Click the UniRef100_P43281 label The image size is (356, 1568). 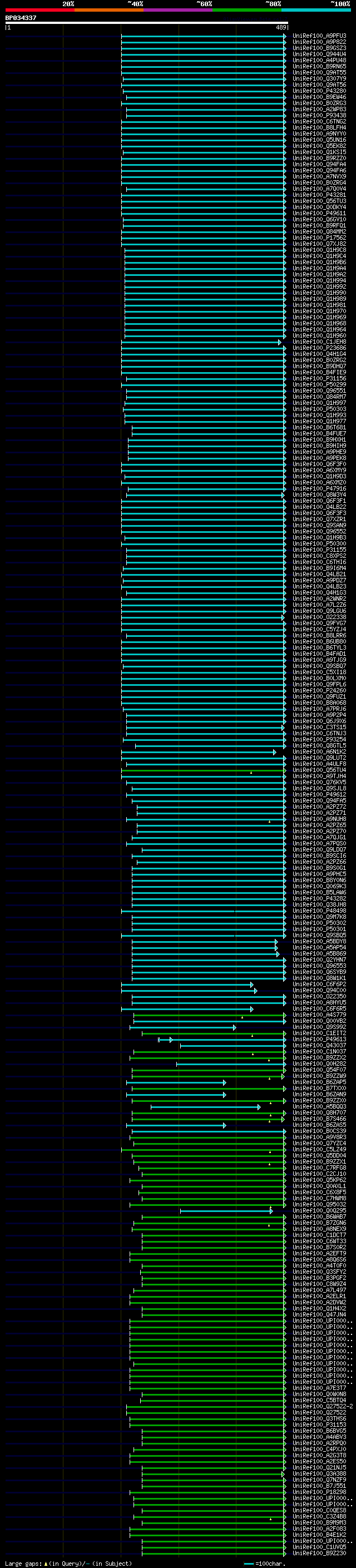tap(319, 195)
